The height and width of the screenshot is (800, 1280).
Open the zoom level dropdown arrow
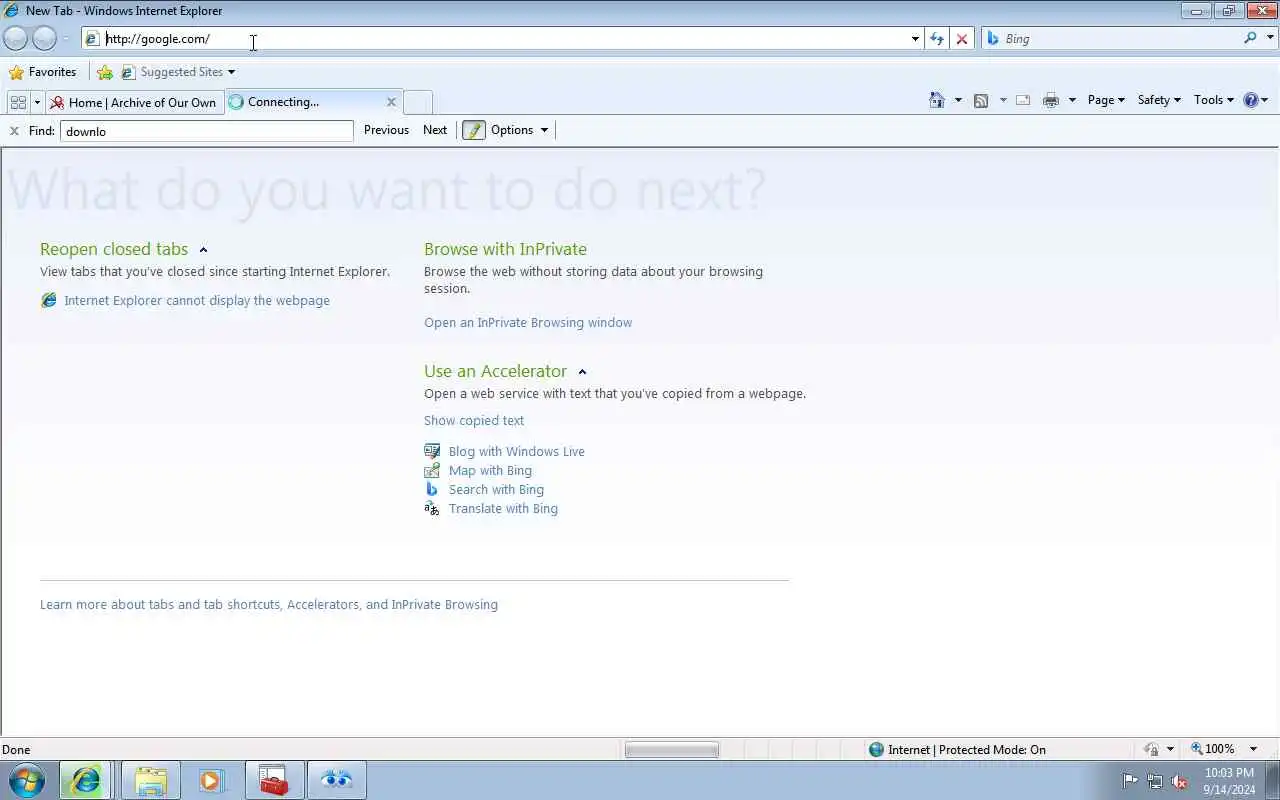click(1253, 749)
